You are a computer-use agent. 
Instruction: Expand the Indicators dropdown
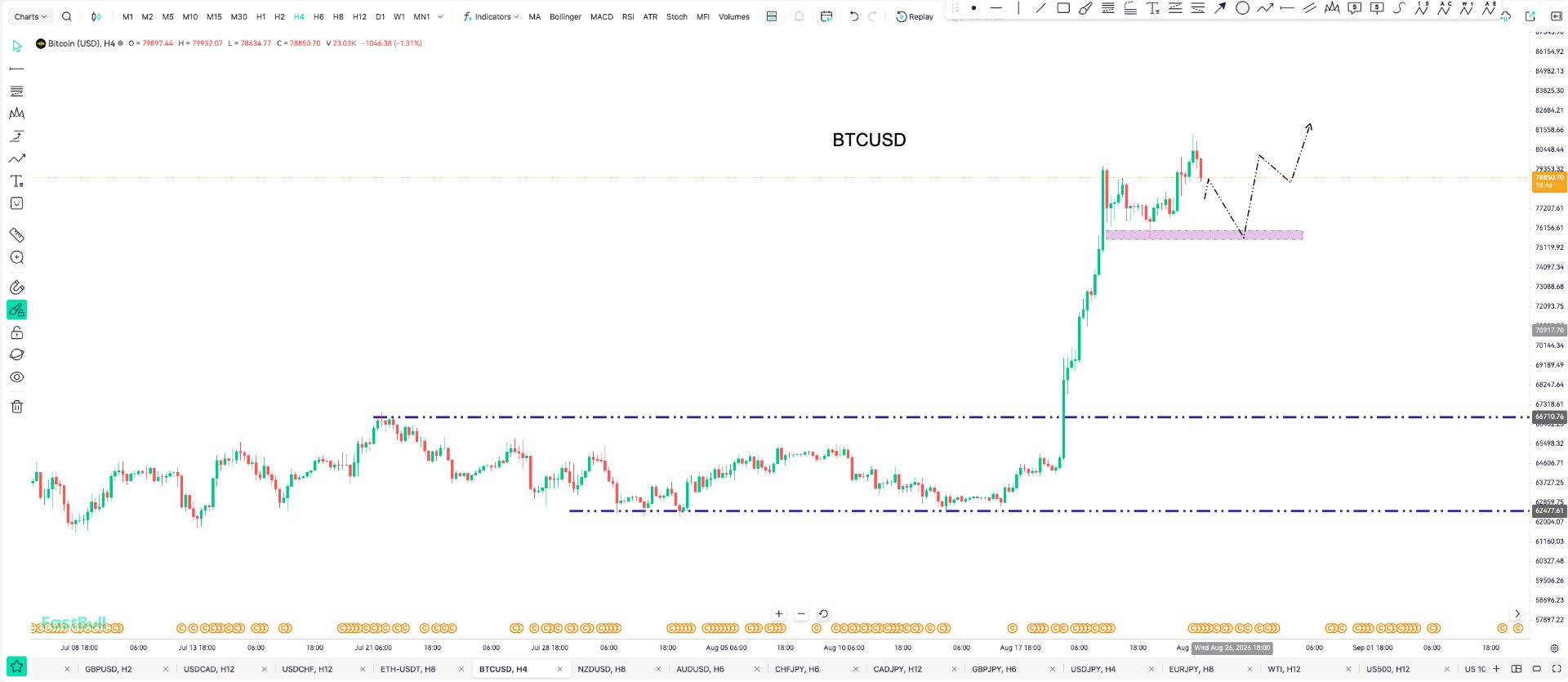click(x=491, y=16)
